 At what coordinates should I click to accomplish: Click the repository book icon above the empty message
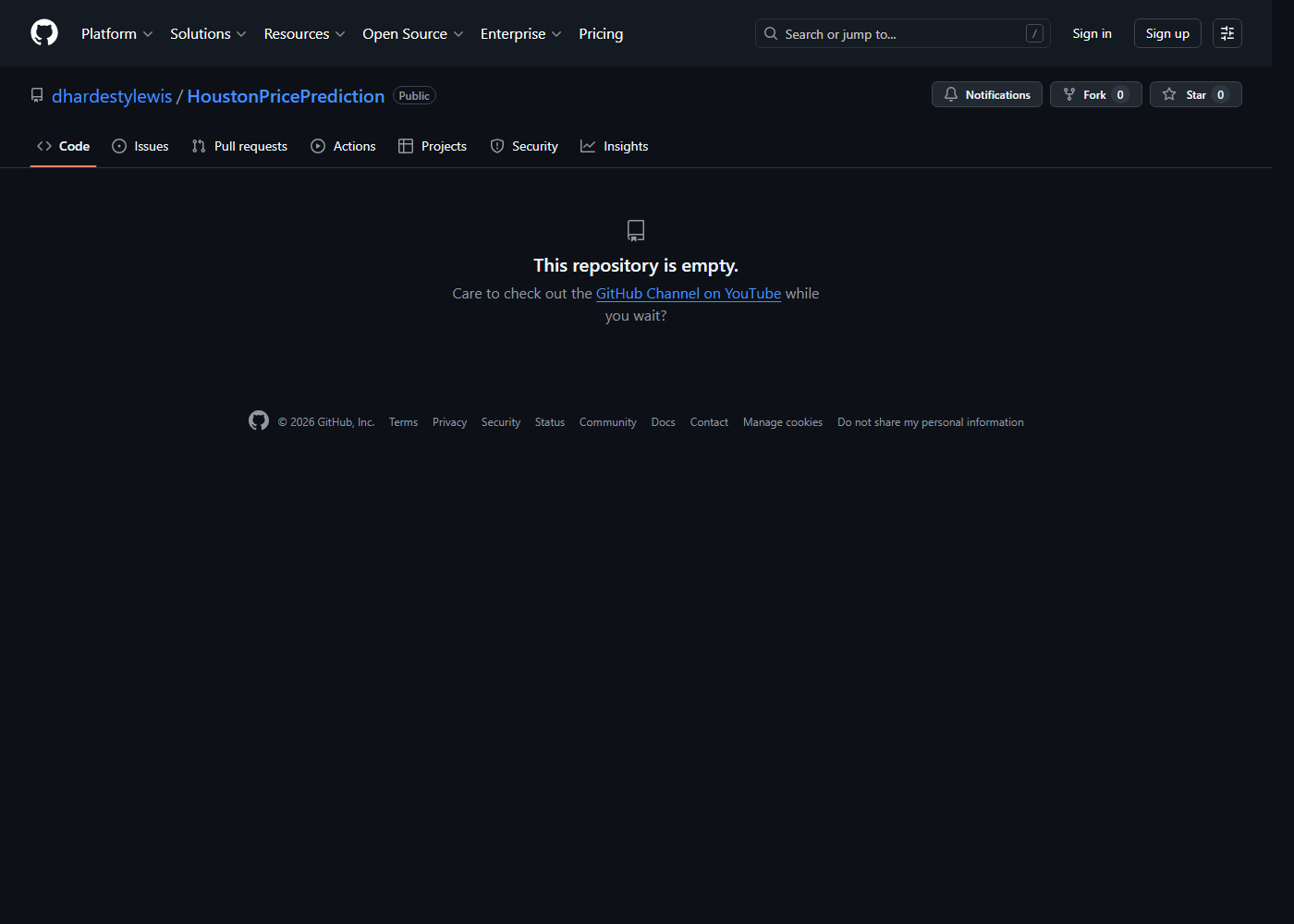[635, 230]
